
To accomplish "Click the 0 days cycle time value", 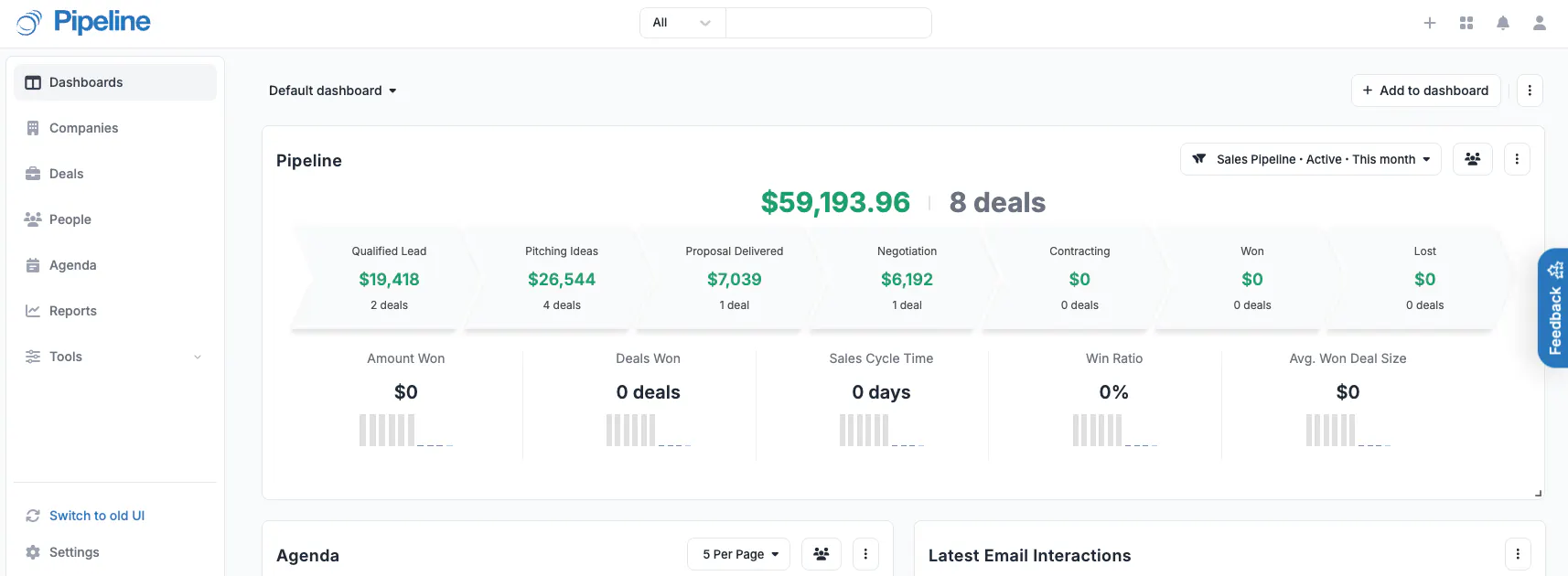I will click(881, 392).
